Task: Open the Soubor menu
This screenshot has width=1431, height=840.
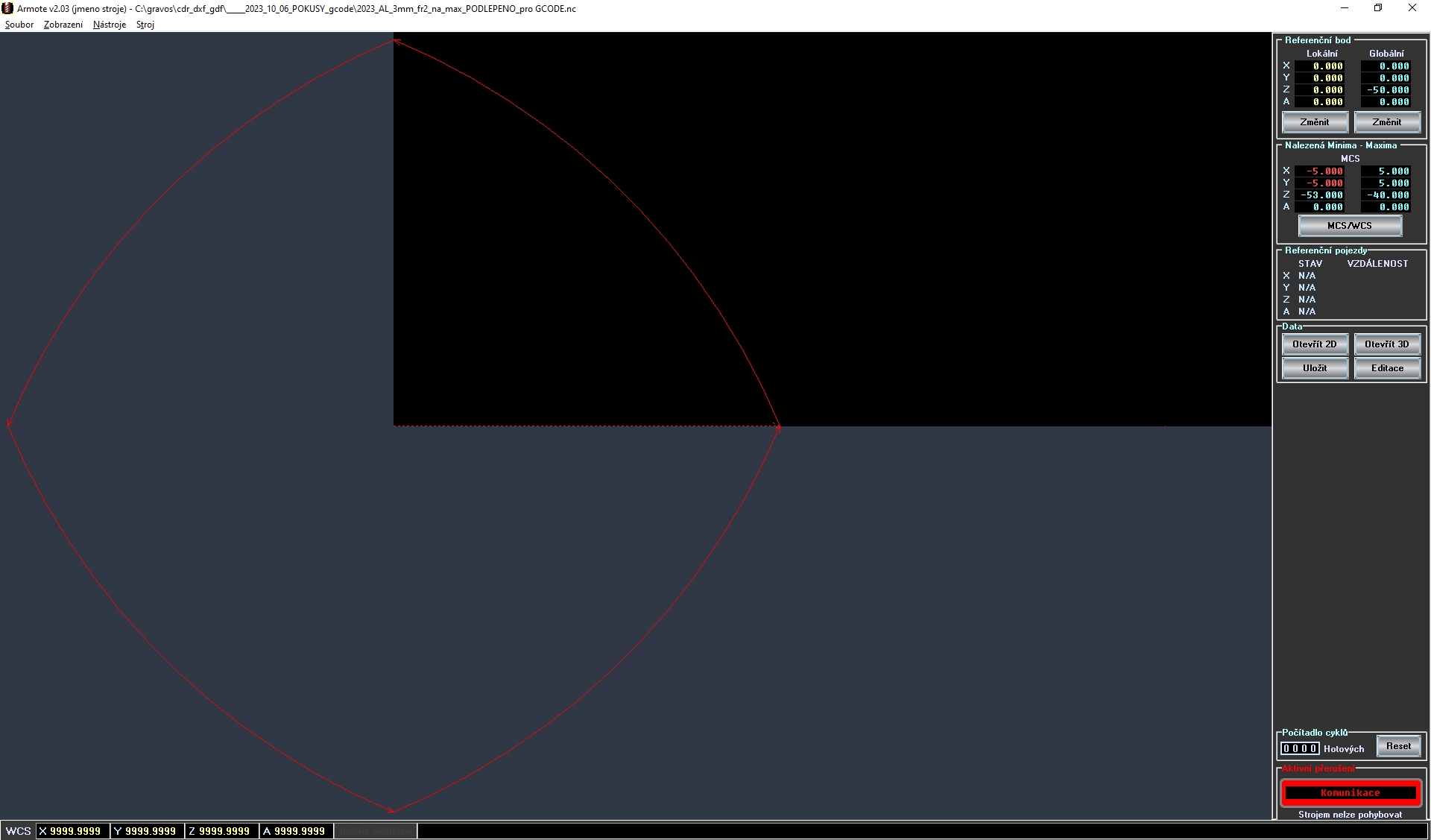Action: point(19,25)
